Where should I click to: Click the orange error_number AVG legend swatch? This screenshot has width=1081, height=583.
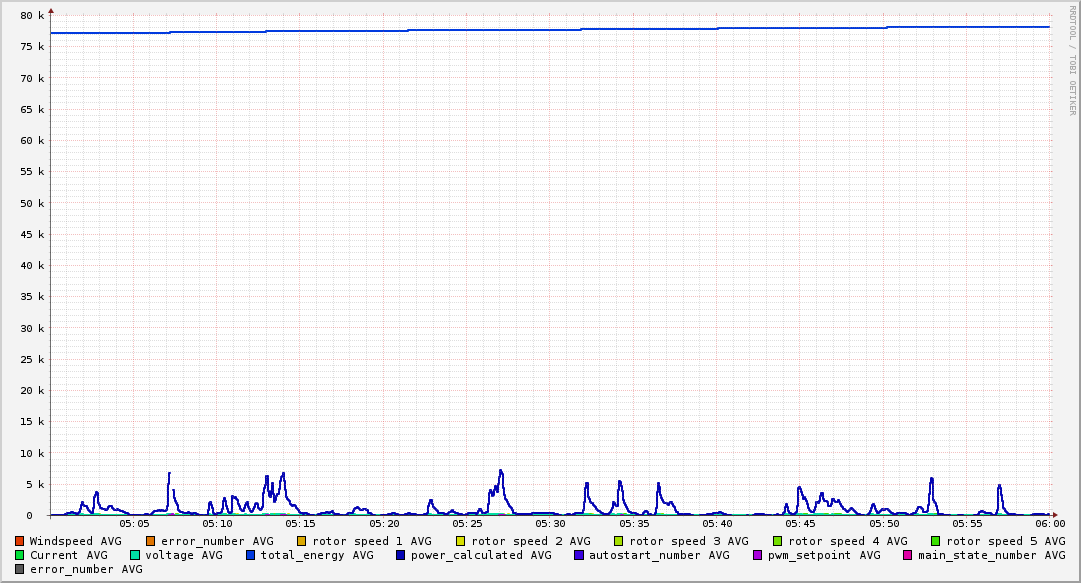click(151, 541)
